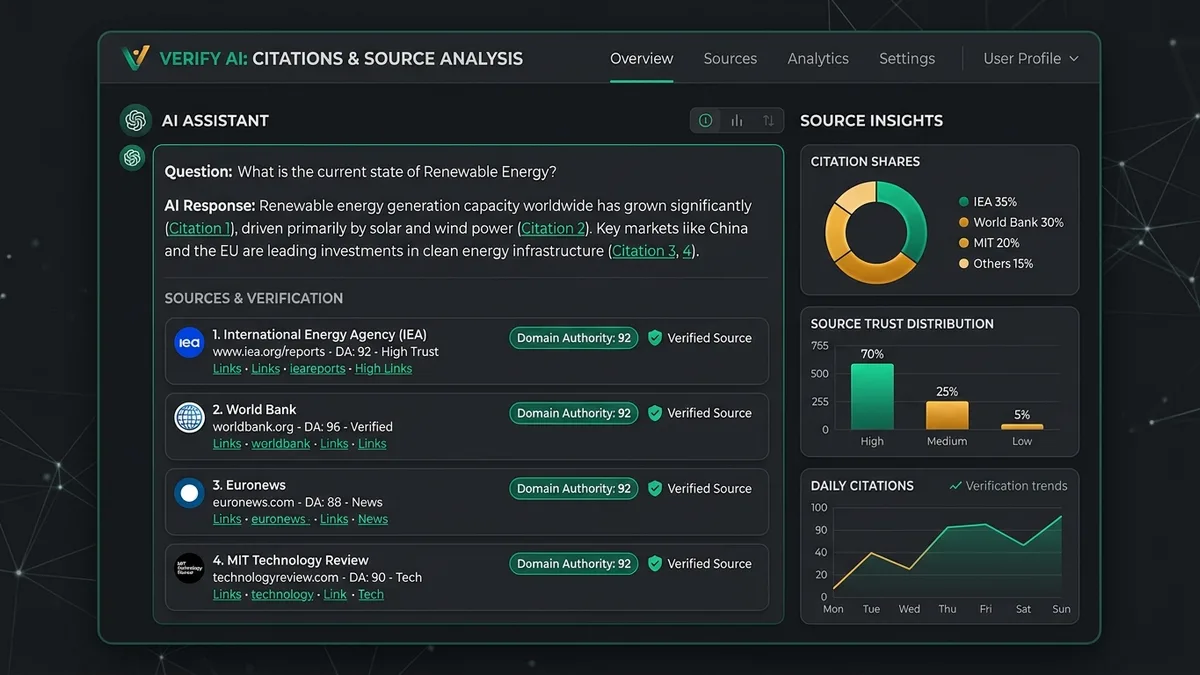Click the "Sun" label on the daily chart
The width and height of the screenshot is (1200, 675).
1062,609
